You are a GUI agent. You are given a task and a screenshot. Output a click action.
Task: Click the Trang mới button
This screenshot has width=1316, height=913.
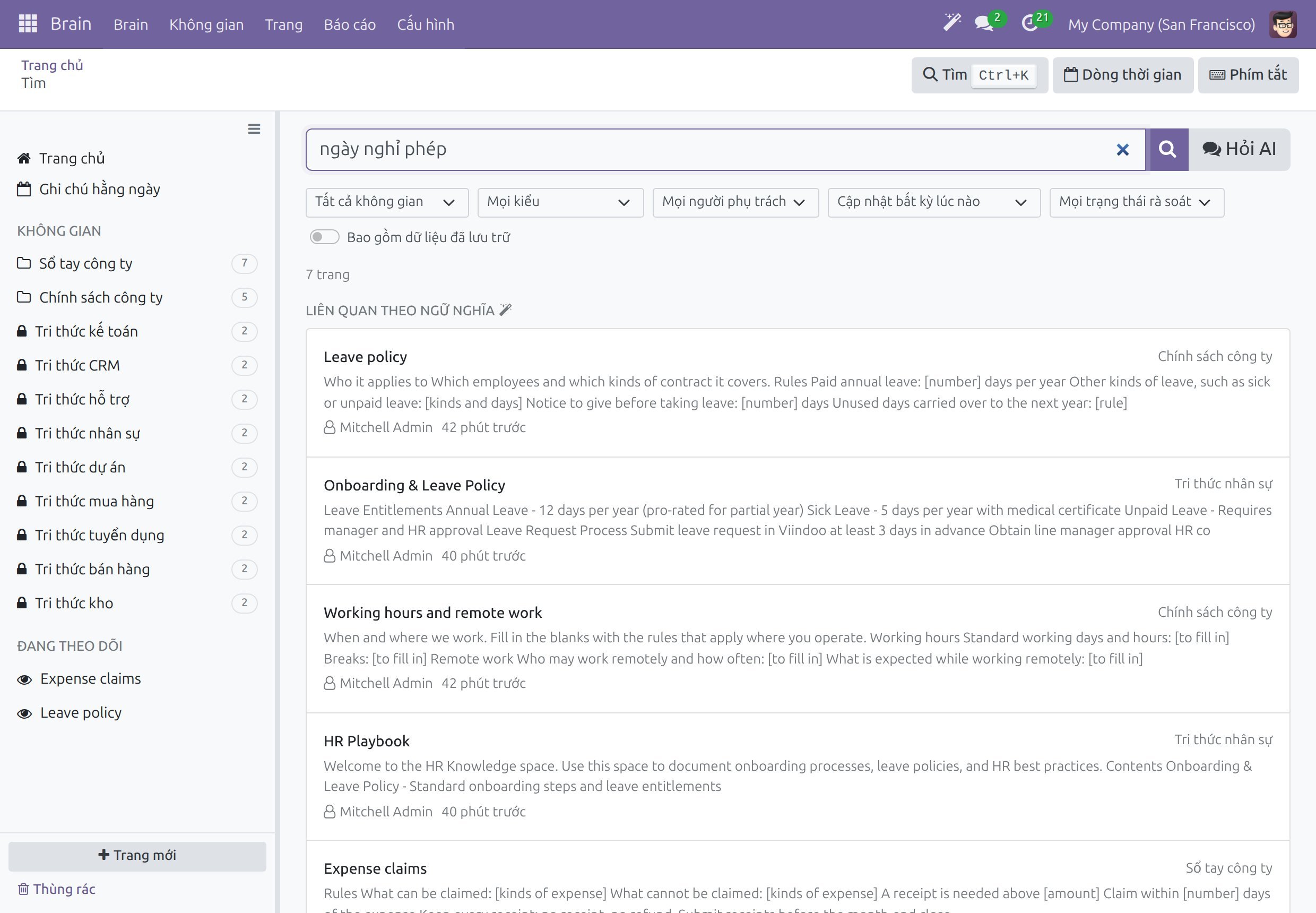coord(137,856)
